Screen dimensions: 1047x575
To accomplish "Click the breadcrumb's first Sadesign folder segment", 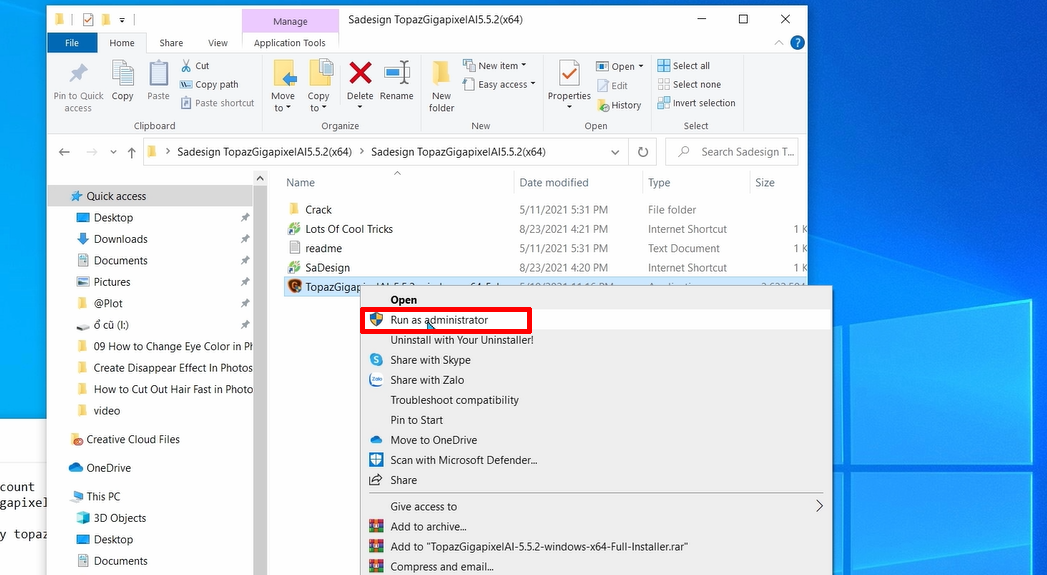I will [264, 152].
